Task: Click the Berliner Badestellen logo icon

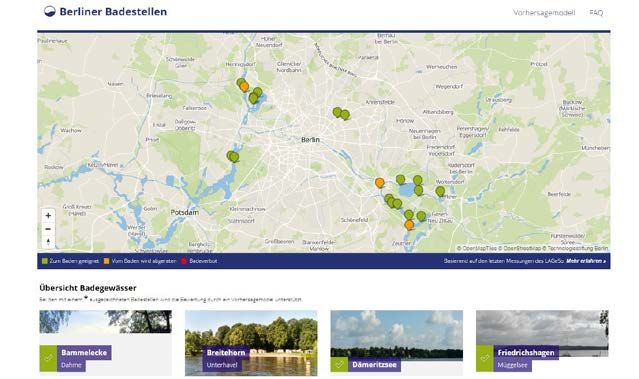Action: 49,12
